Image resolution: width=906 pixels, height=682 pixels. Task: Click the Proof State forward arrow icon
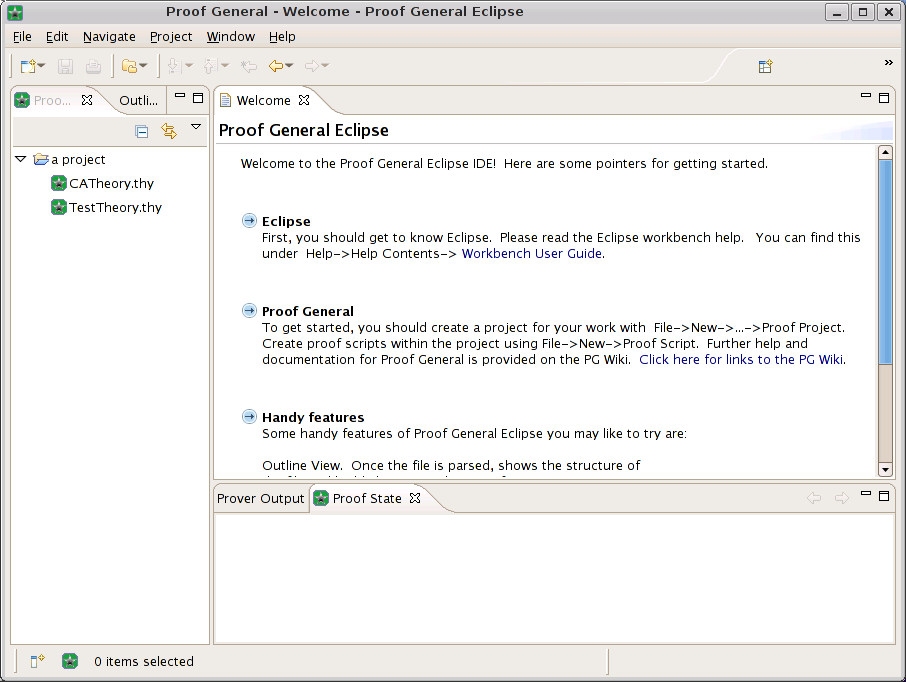[842, 498]
